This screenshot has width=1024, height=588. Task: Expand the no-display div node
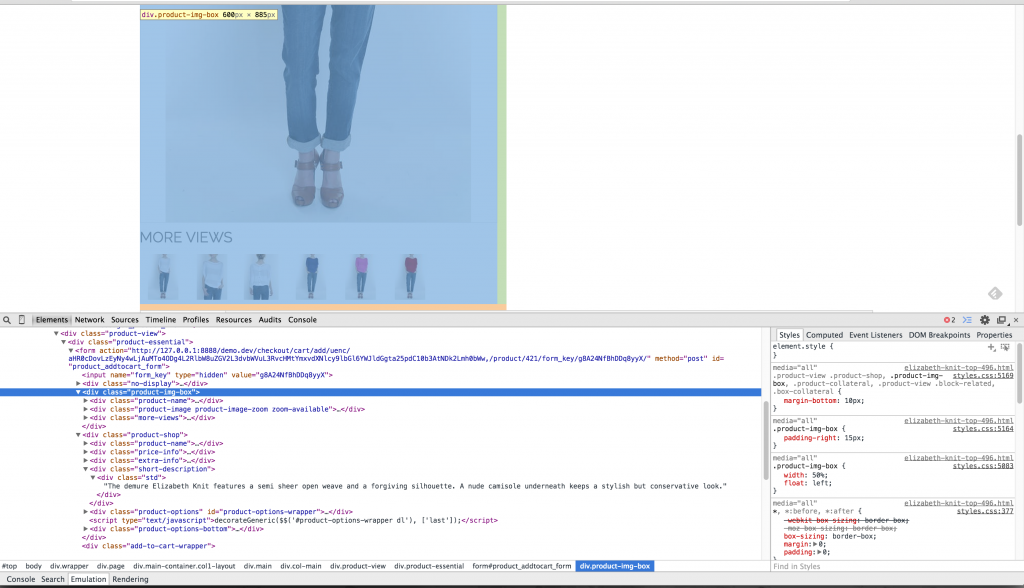pos(79,383)
